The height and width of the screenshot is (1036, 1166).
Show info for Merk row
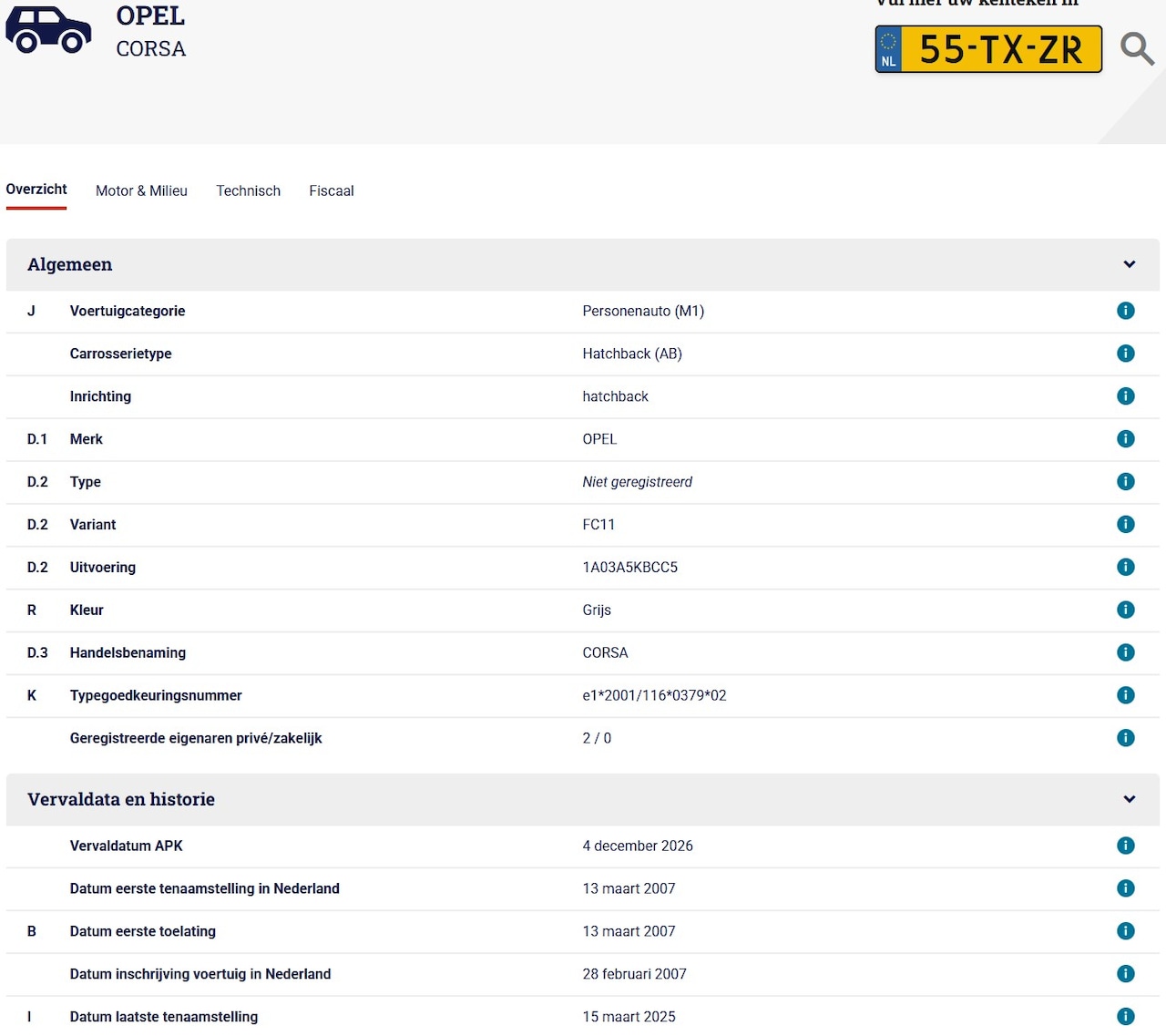click(1126, 439)
